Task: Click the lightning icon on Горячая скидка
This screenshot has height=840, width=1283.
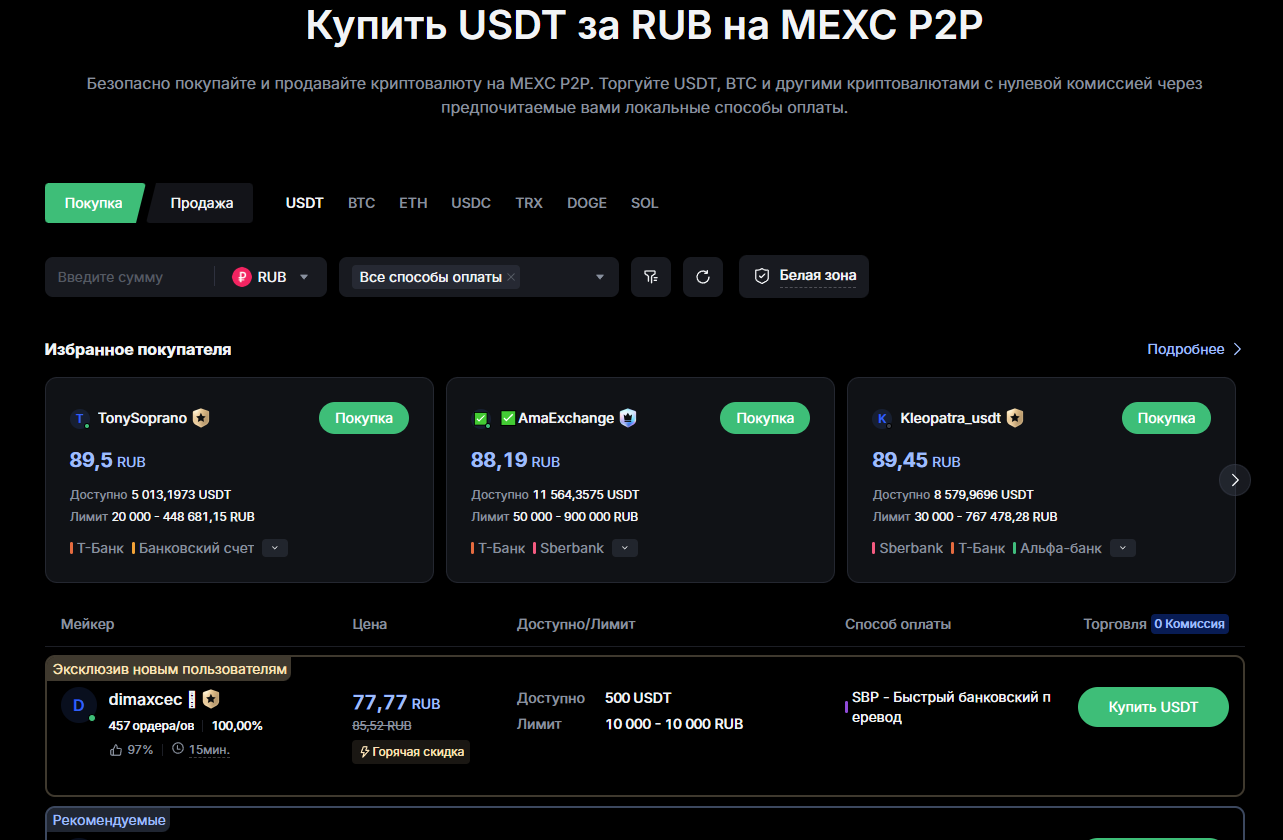Action: click(365, 752)
